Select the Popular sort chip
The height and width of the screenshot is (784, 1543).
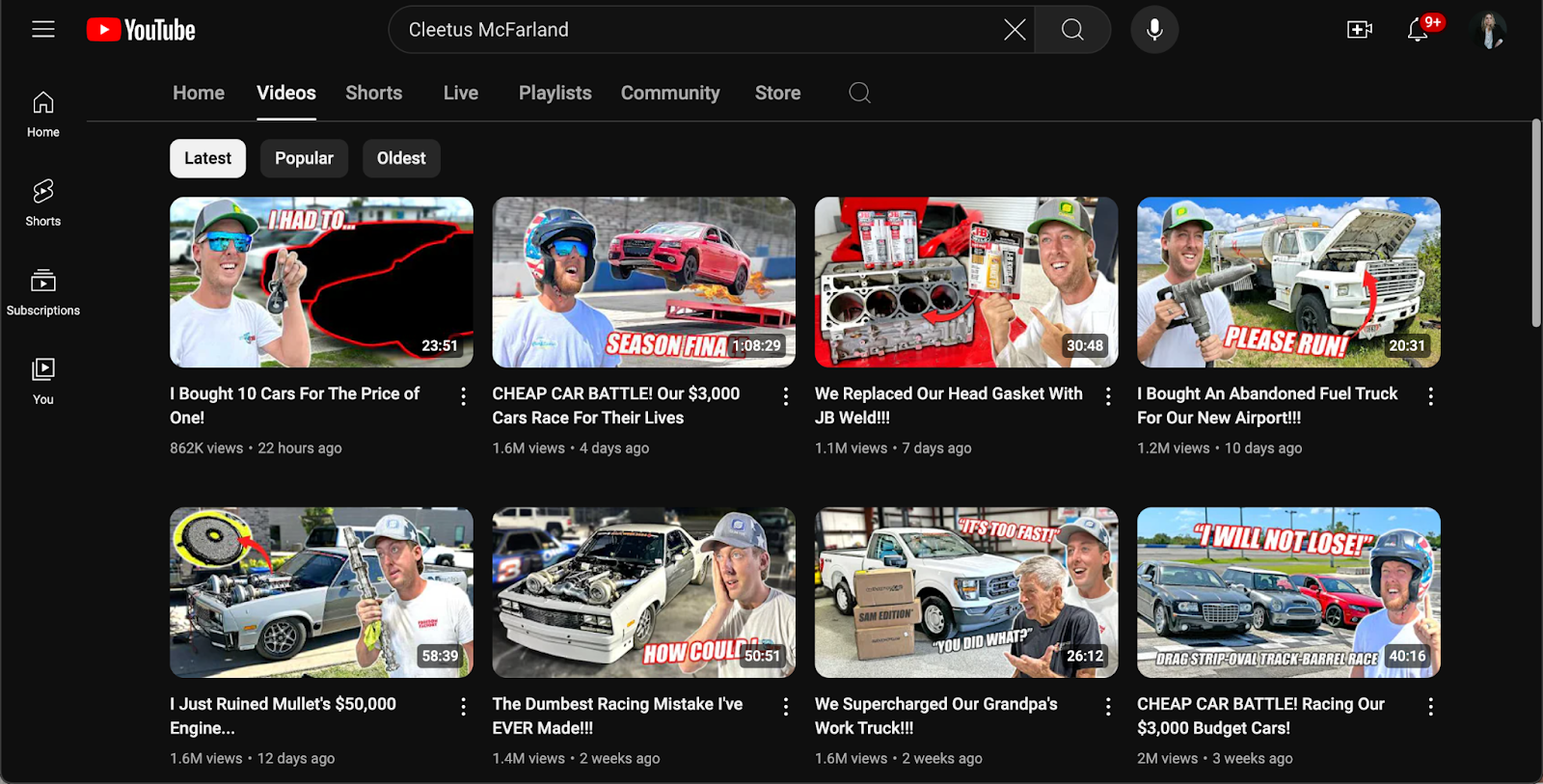(304, 158)
